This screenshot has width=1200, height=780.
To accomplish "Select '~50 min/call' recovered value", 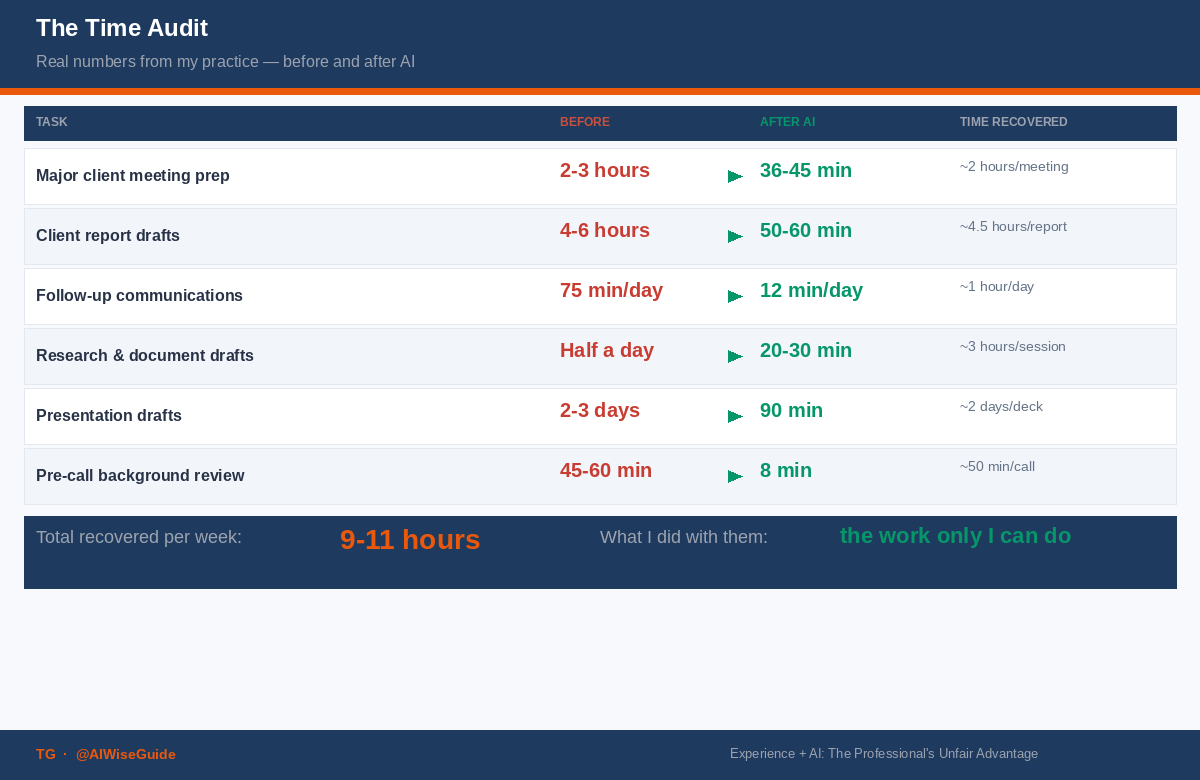I will pos(997,467).
